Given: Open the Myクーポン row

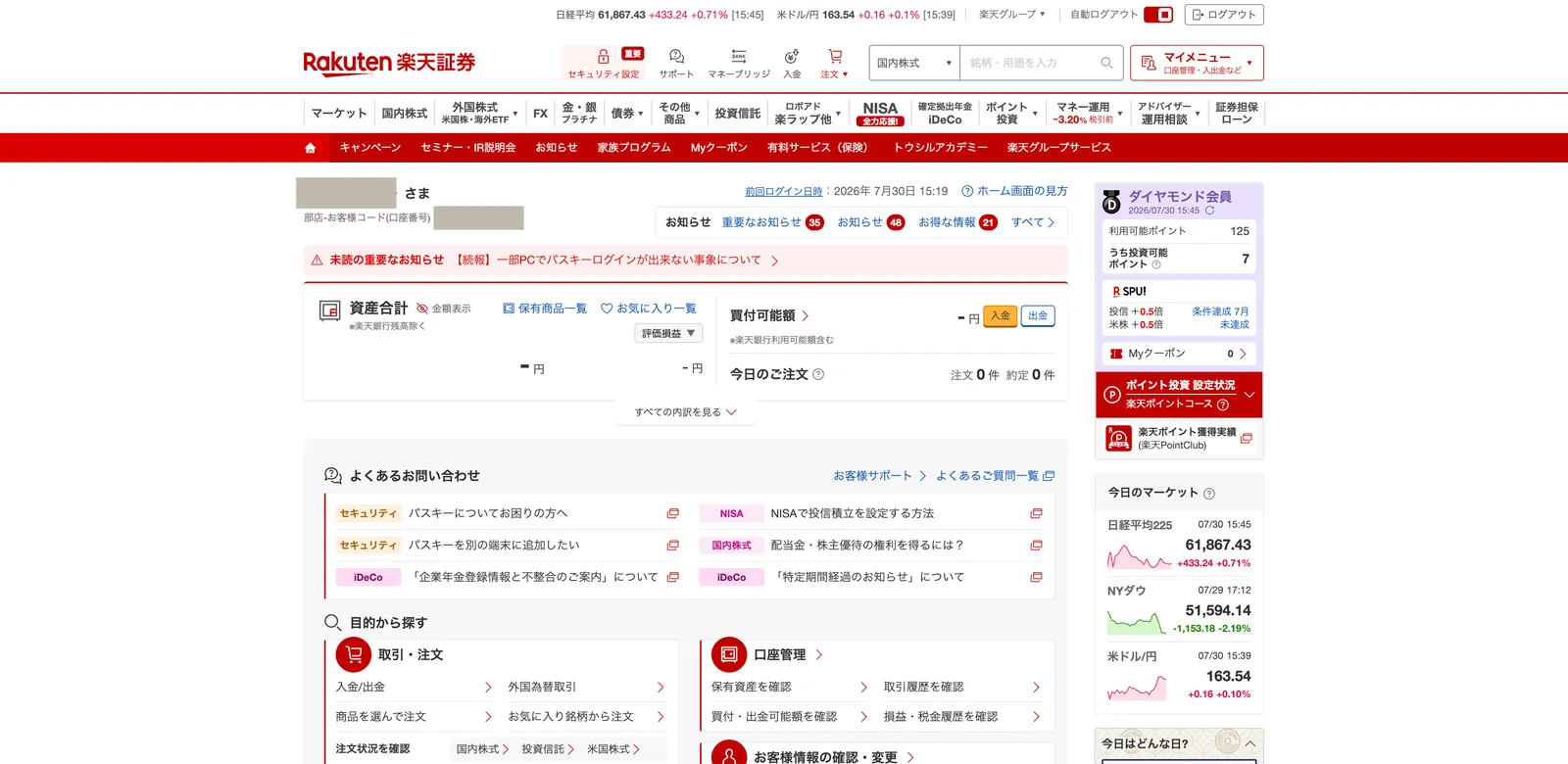Looking at the screenshot, I should click(x=1179, y=354).
